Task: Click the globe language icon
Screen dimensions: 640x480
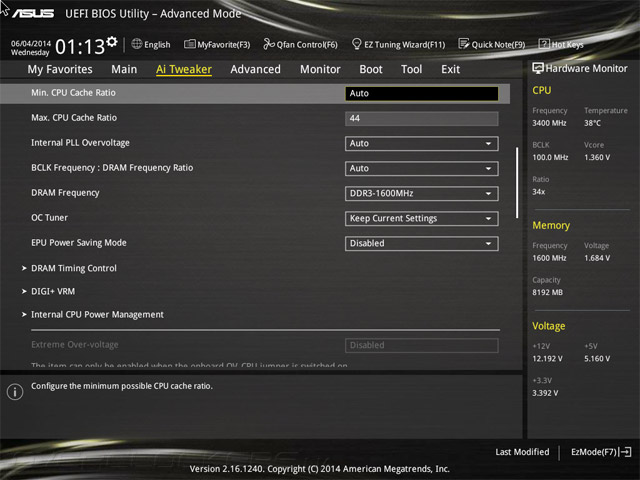Action: (x=137, y=44)
